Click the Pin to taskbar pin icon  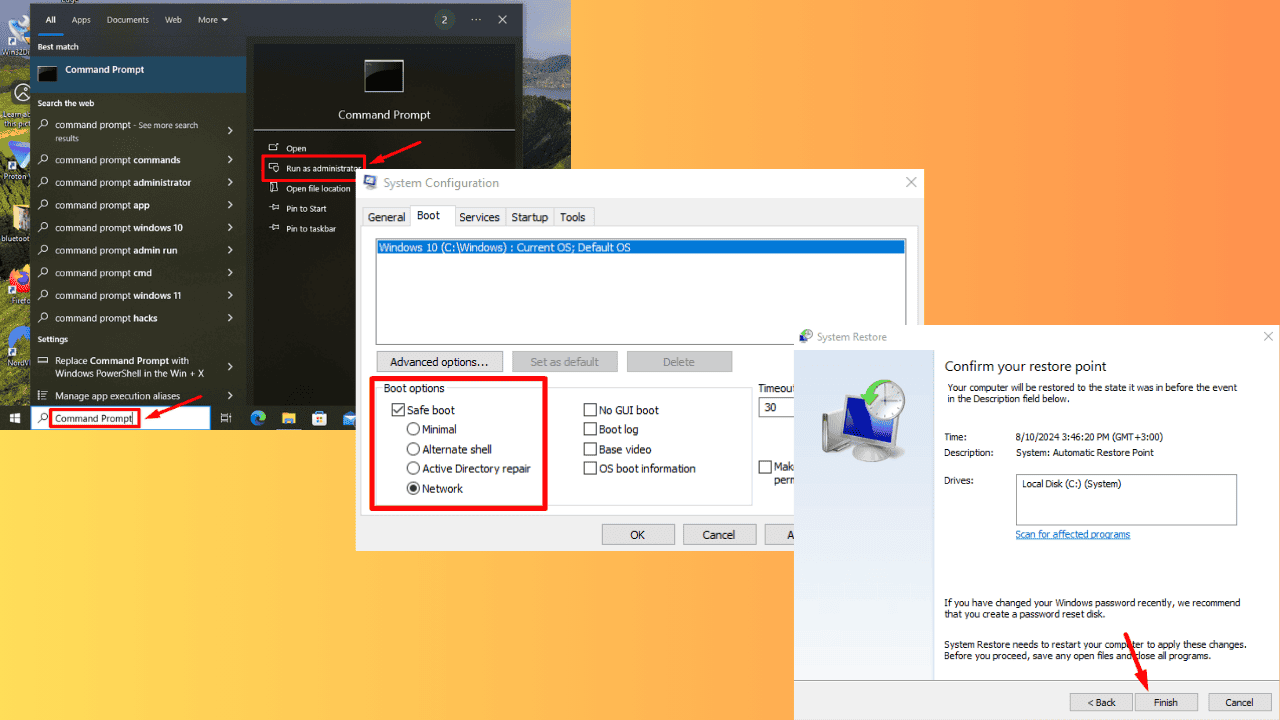[x=274, y=228]
